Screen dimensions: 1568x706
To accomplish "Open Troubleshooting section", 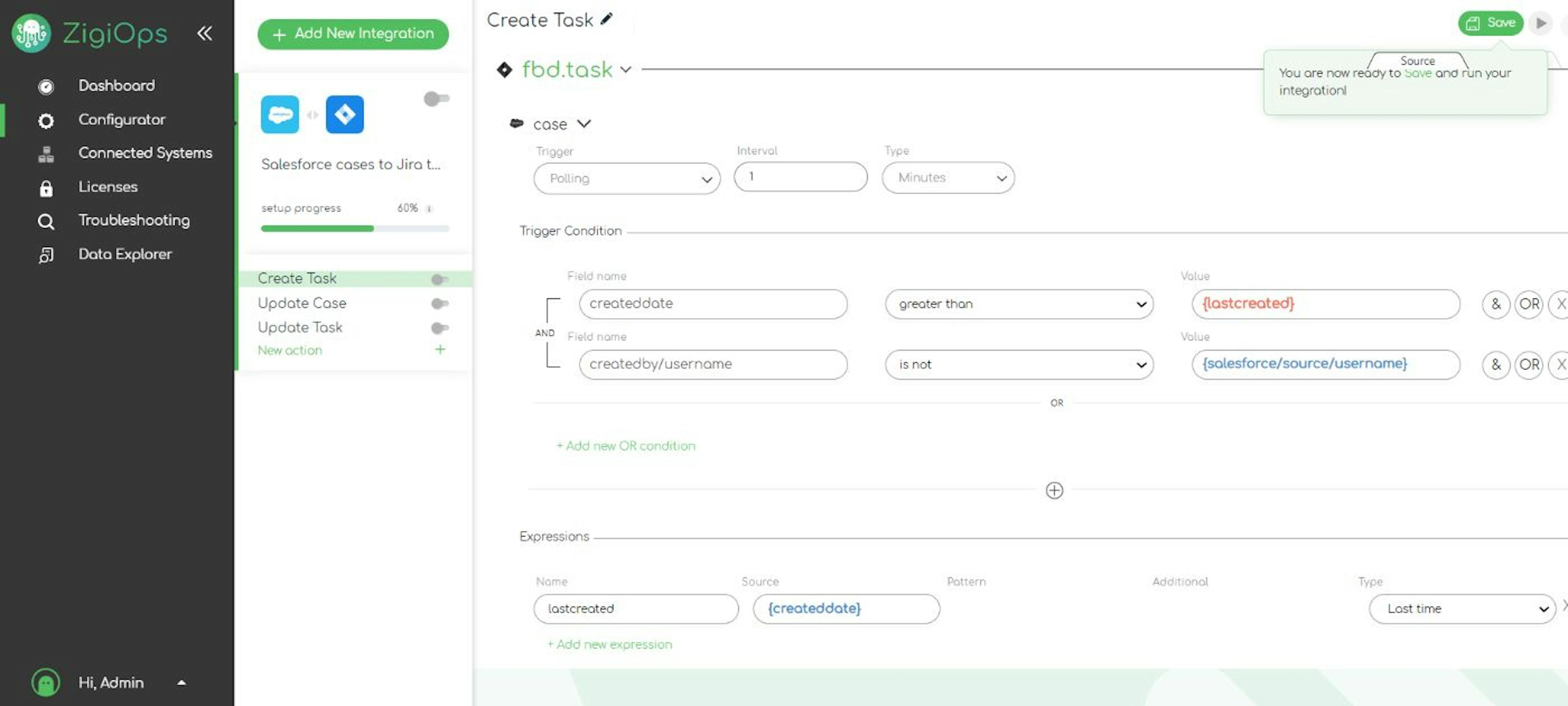I will tap(134, 220).
